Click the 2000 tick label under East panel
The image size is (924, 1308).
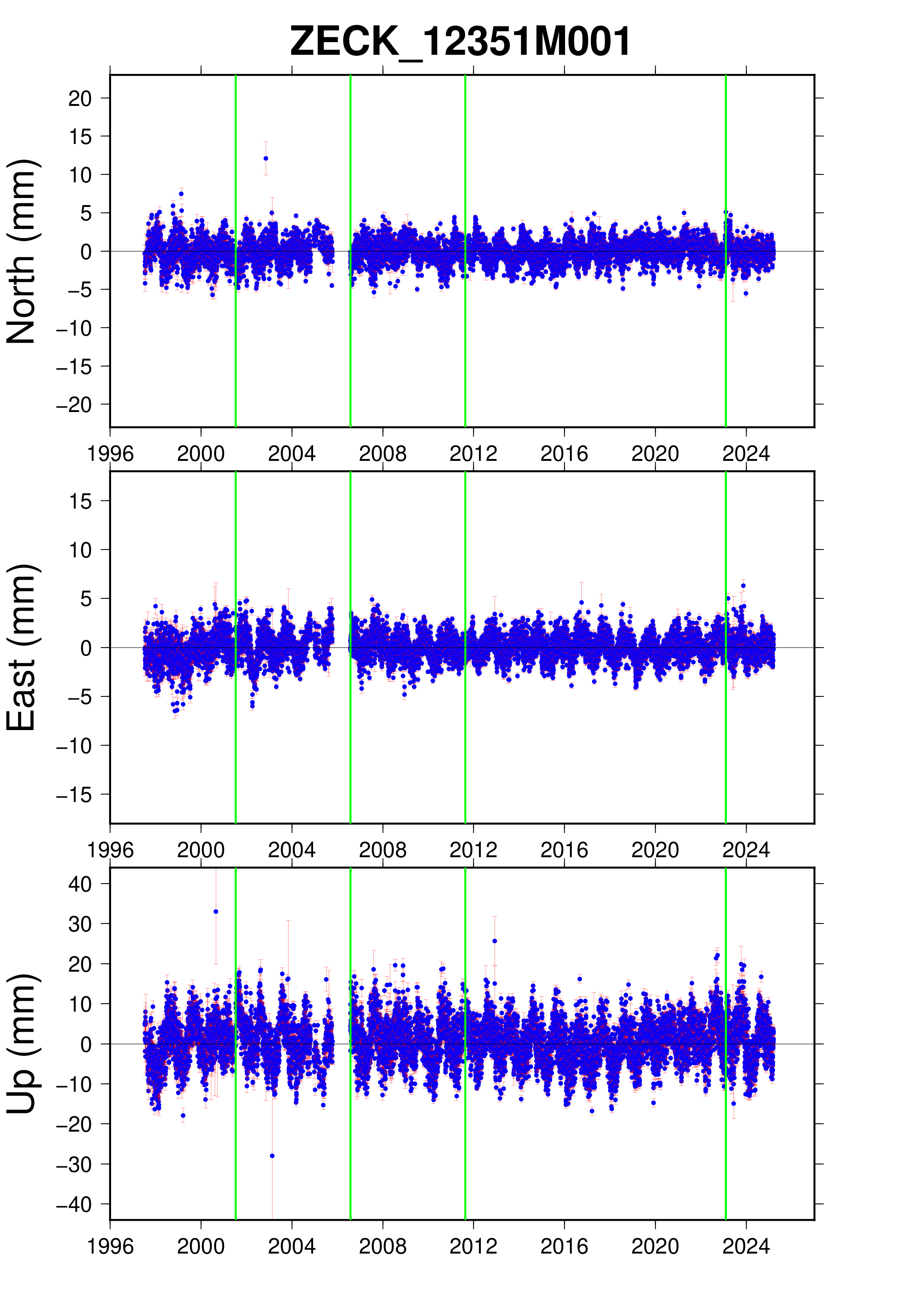tap(201, 850)
